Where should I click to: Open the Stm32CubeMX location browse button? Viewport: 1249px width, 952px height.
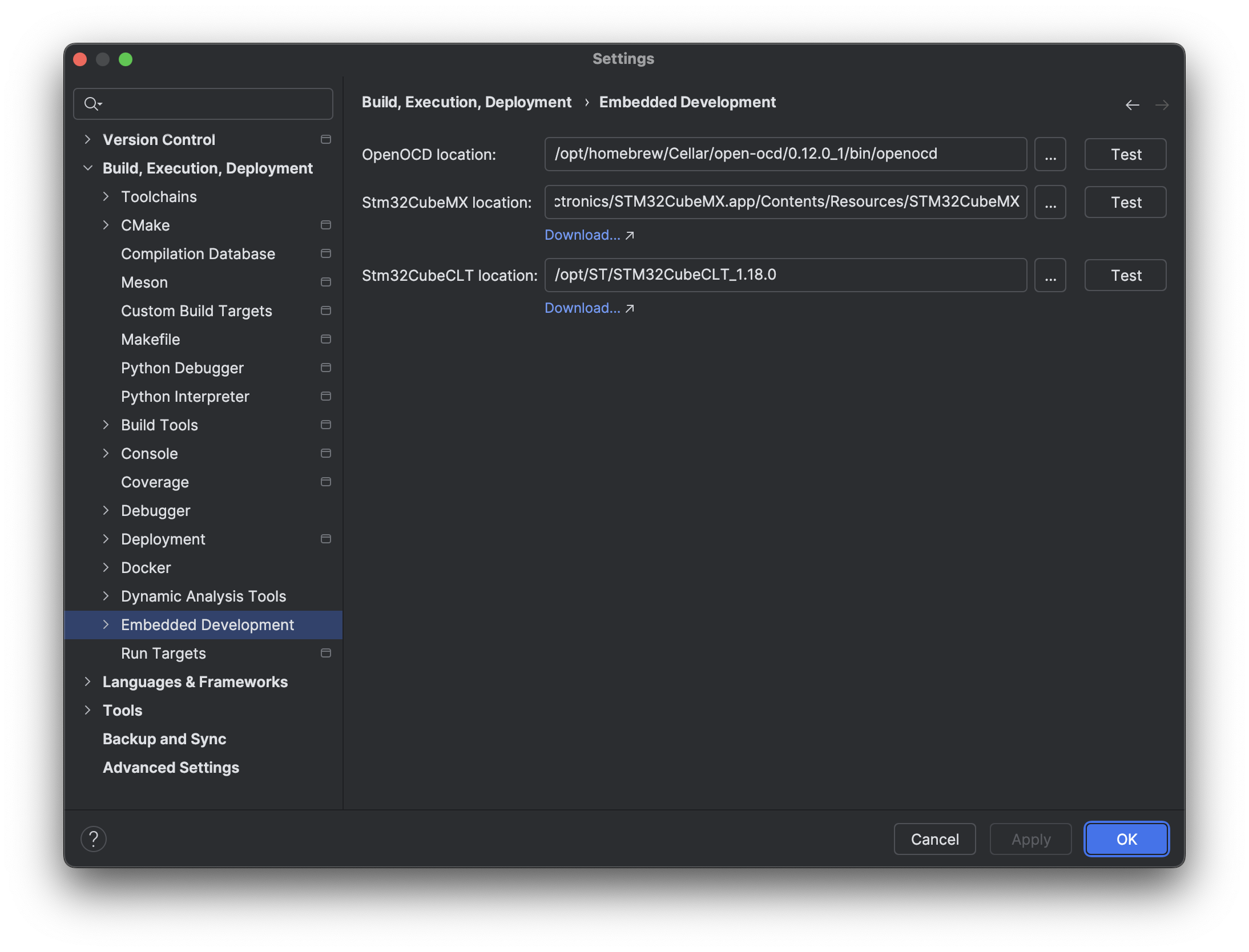click(x=1050, y=202)
